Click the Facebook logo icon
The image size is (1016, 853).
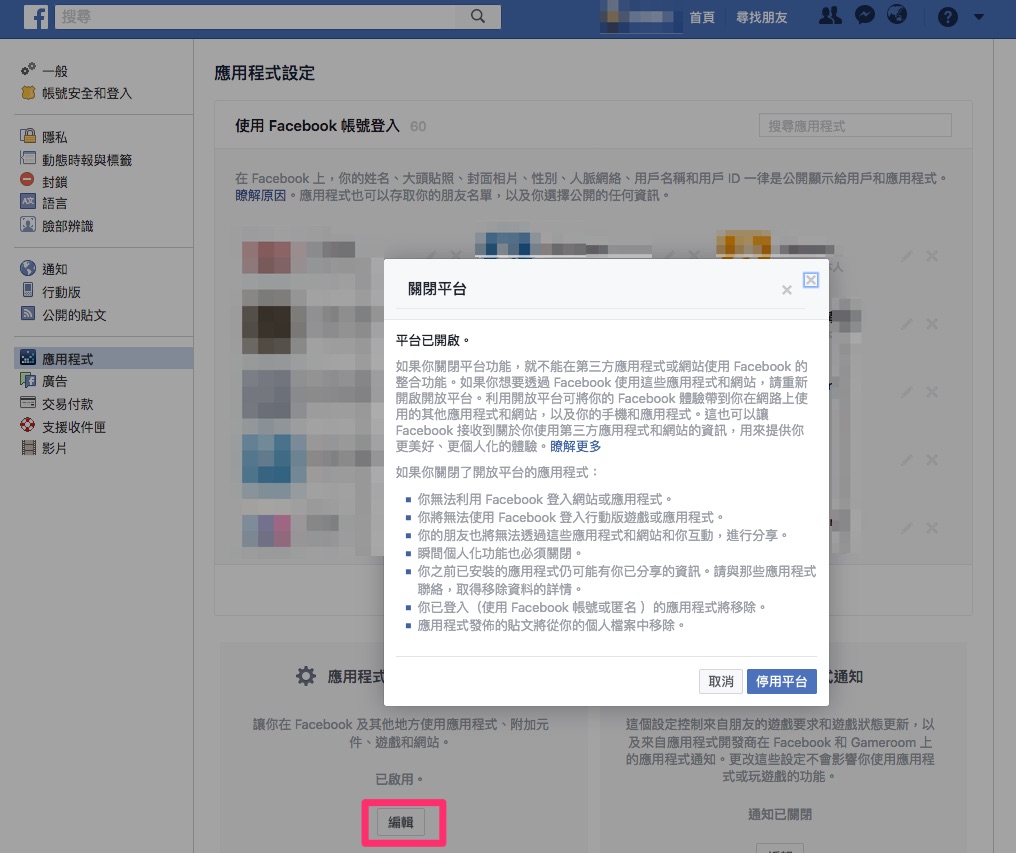click(37, 17)
